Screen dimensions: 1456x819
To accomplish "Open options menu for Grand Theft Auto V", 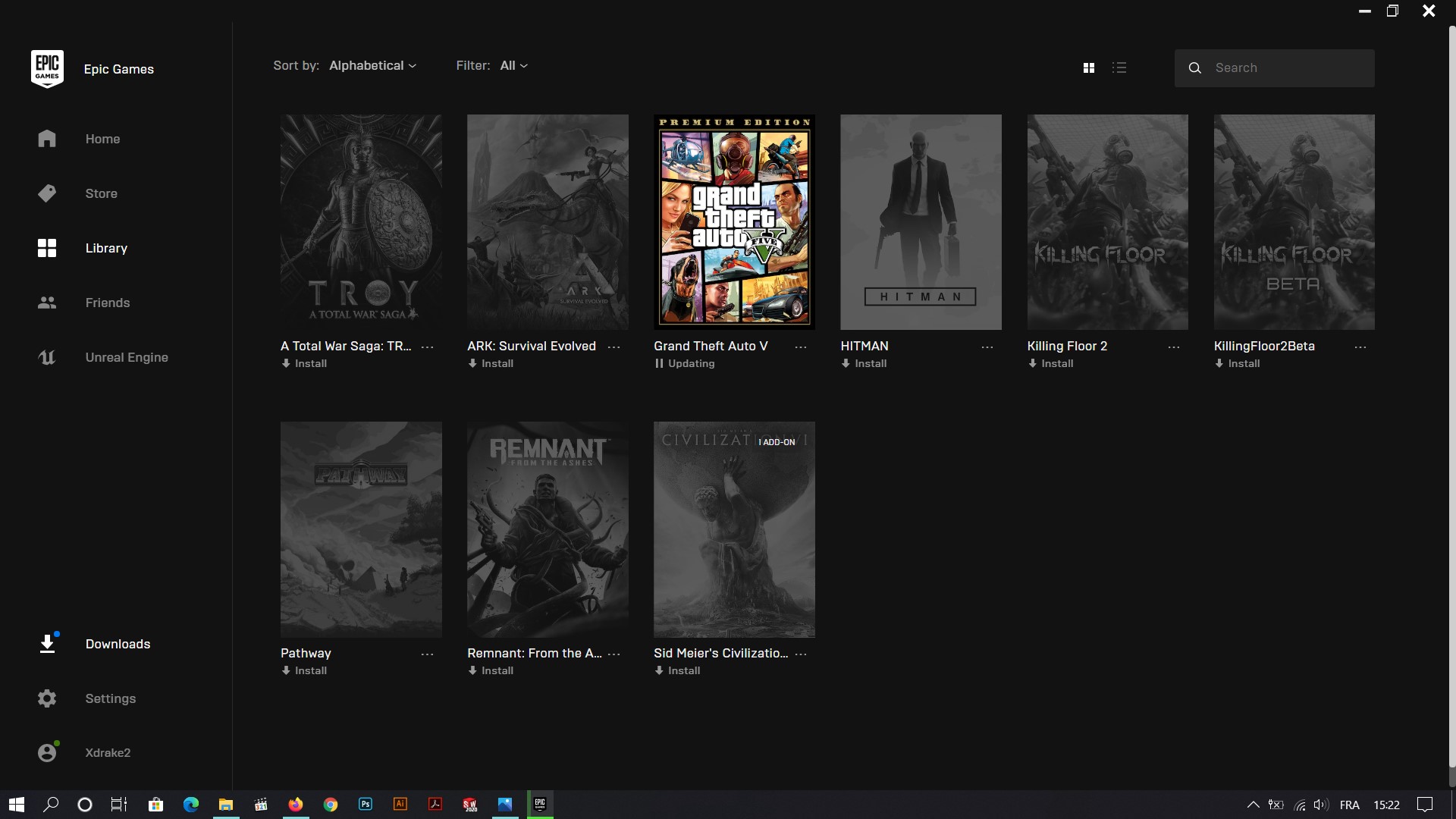I will point(801,347).
